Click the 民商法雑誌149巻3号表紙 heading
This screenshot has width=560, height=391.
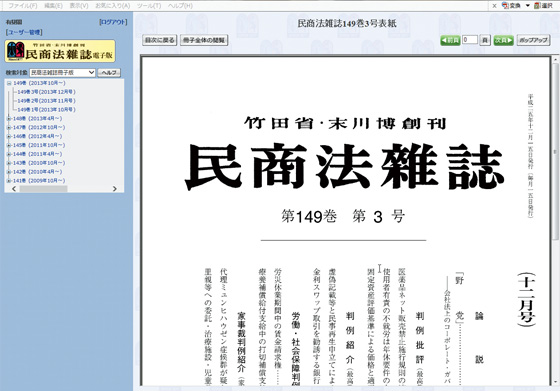point(347,24)
